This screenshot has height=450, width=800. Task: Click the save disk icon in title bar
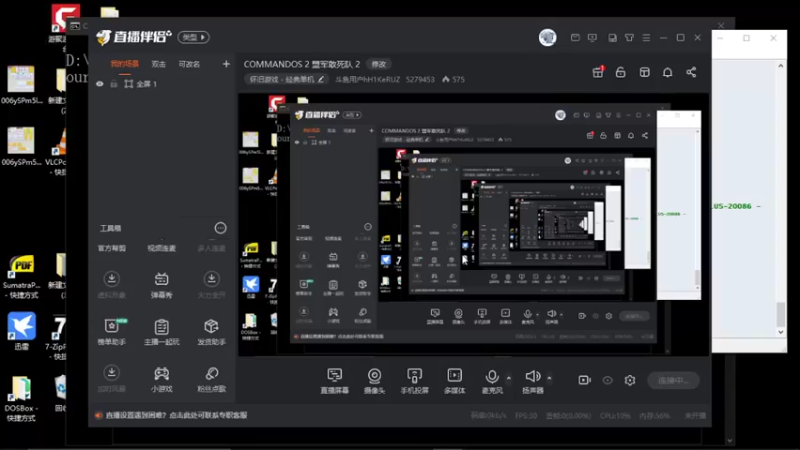pyautogui.click(x=612, y=38)
